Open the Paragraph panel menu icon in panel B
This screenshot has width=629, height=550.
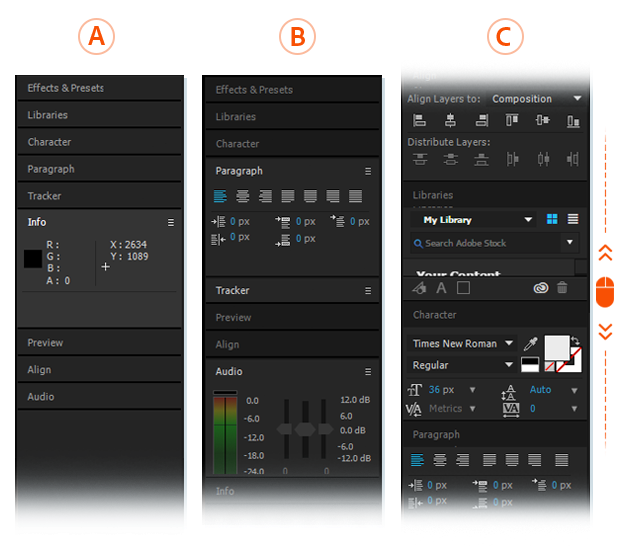click(x=368, y=171)
